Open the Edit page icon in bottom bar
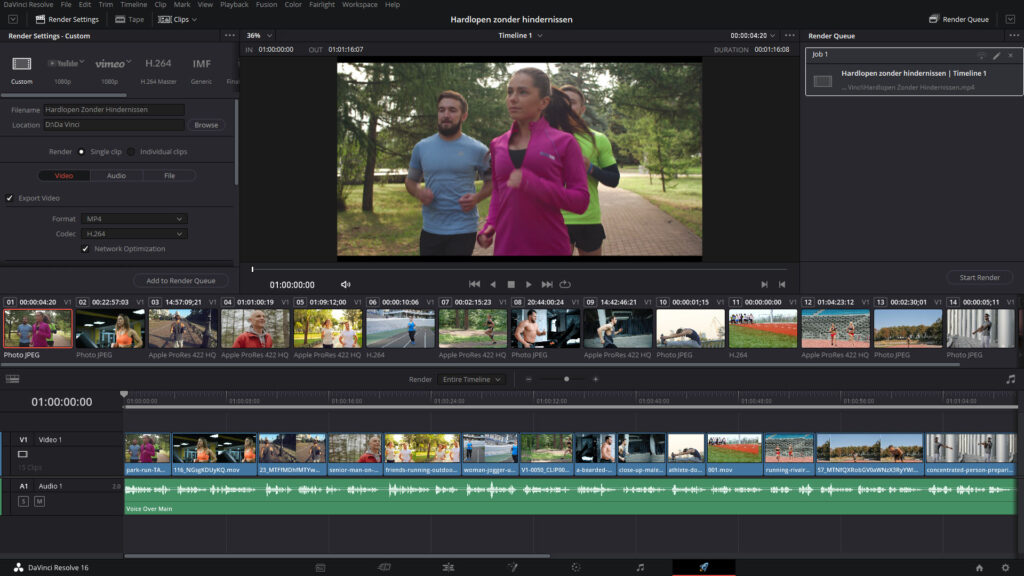The height and width of the screenshot is (576, 1024). tap(448, 568)
